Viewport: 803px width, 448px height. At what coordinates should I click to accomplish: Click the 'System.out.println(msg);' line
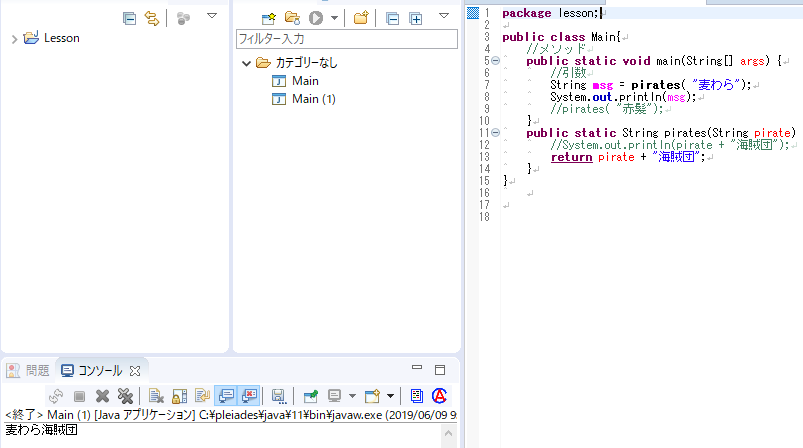(x=624, y=97)
